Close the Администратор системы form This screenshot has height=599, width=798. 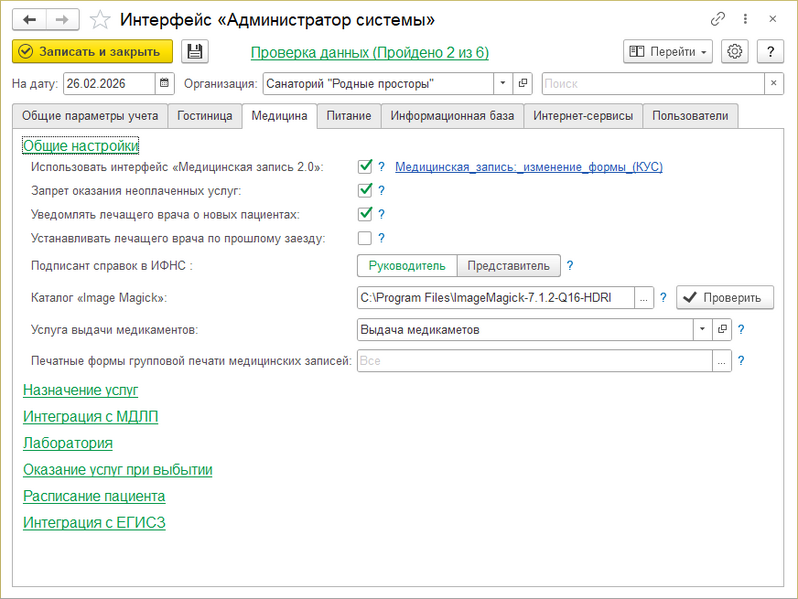773,19
